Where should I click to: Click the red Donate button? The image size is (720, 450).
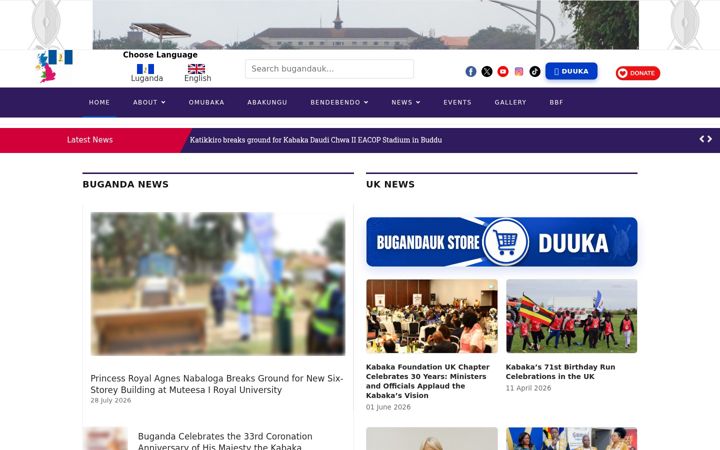click(x=638, y=73)
